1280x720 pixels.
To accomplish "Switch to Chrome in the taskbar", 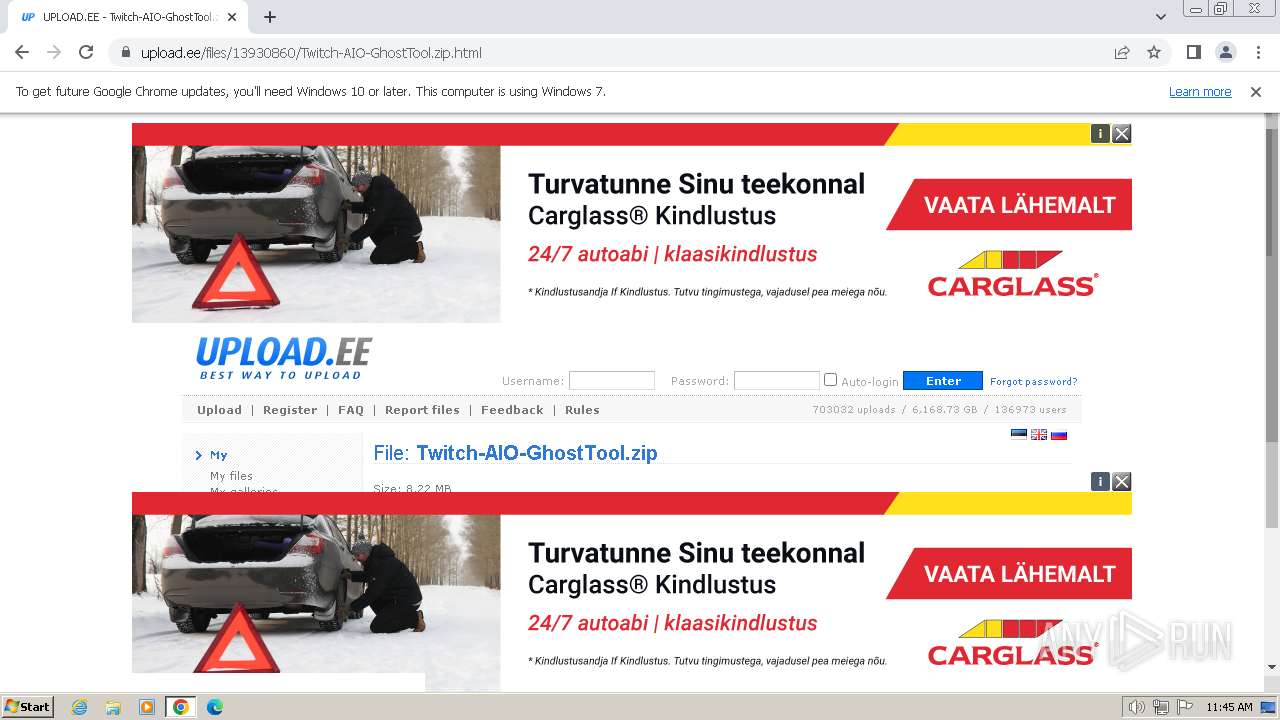I will pyautogui.click(x=181, y=707).
